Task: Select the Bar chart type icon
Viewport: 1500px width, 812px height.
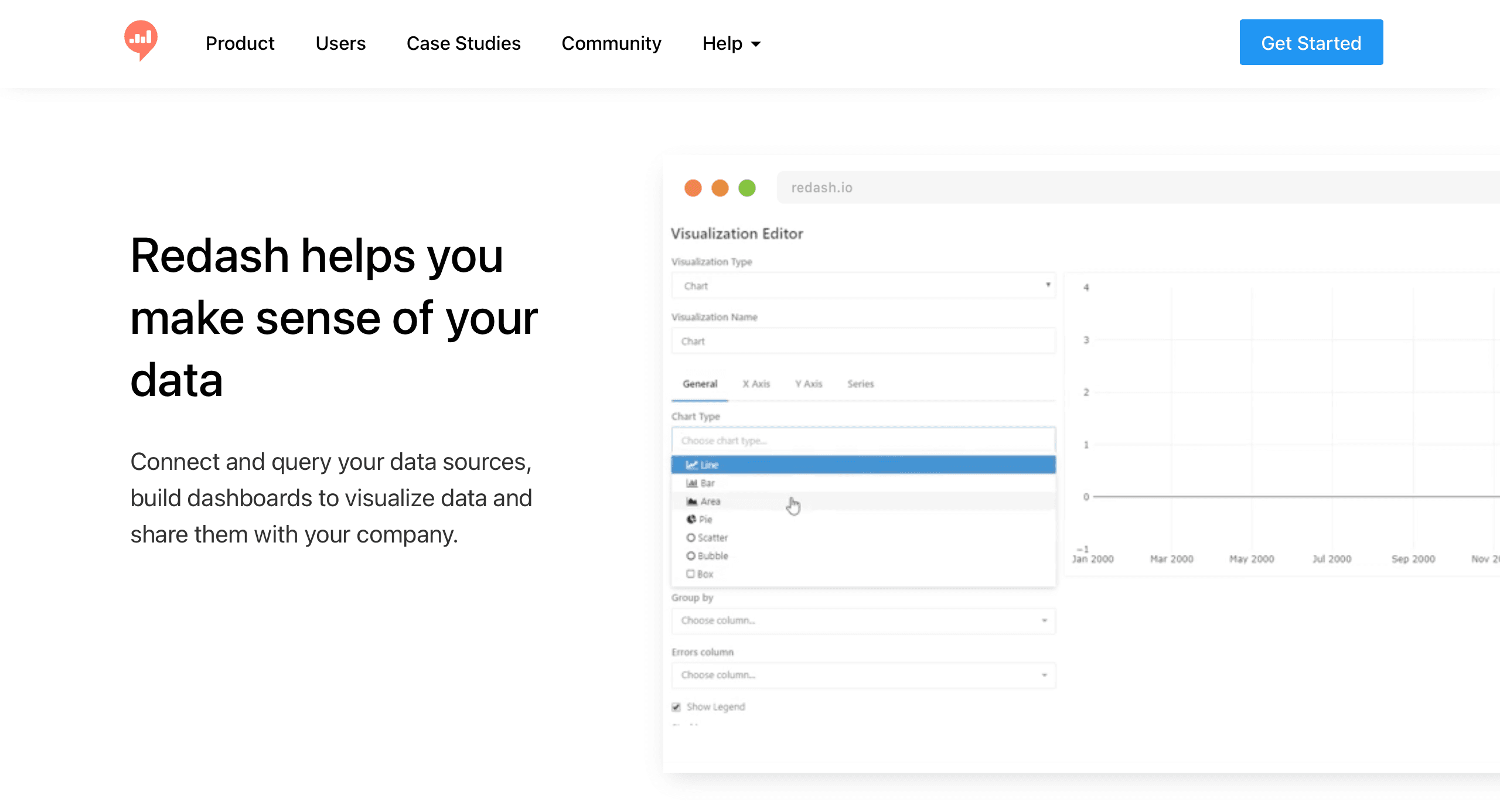Action: tap(692, 483)
